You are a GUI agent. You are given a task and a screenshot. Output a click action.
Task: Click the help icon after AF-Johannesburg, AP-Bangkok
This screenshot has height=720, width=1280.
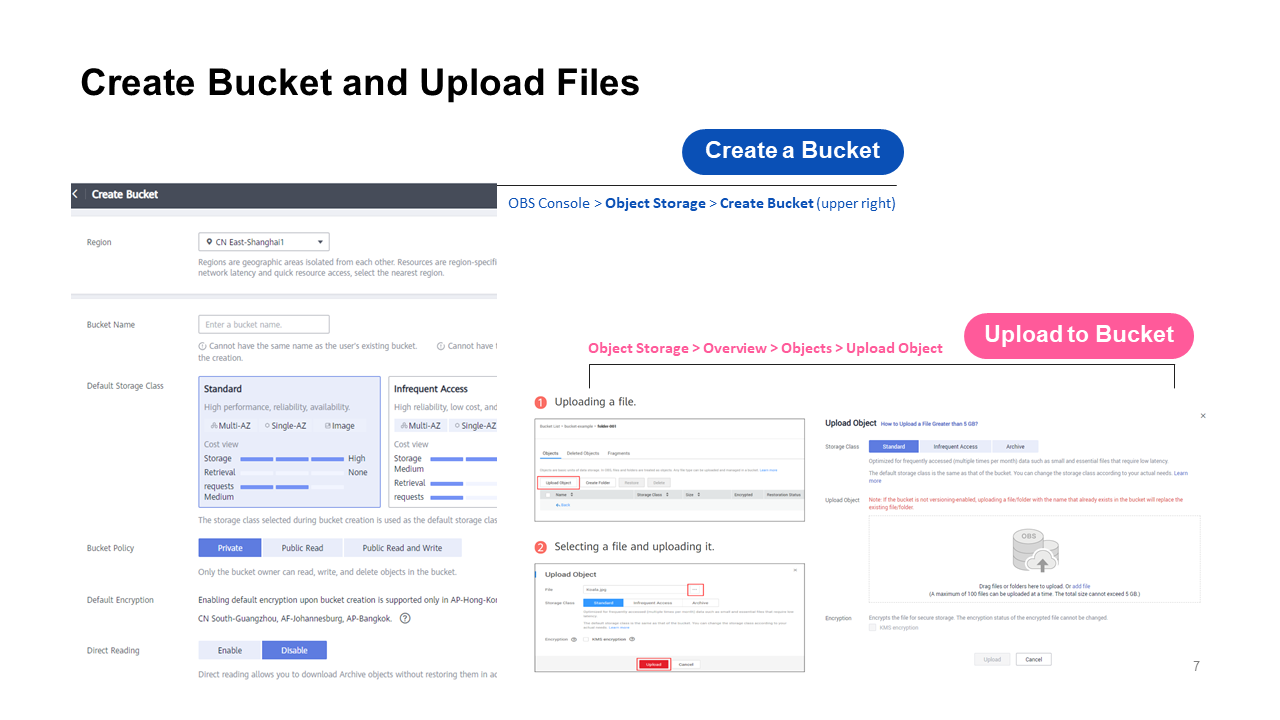(405, 618)
